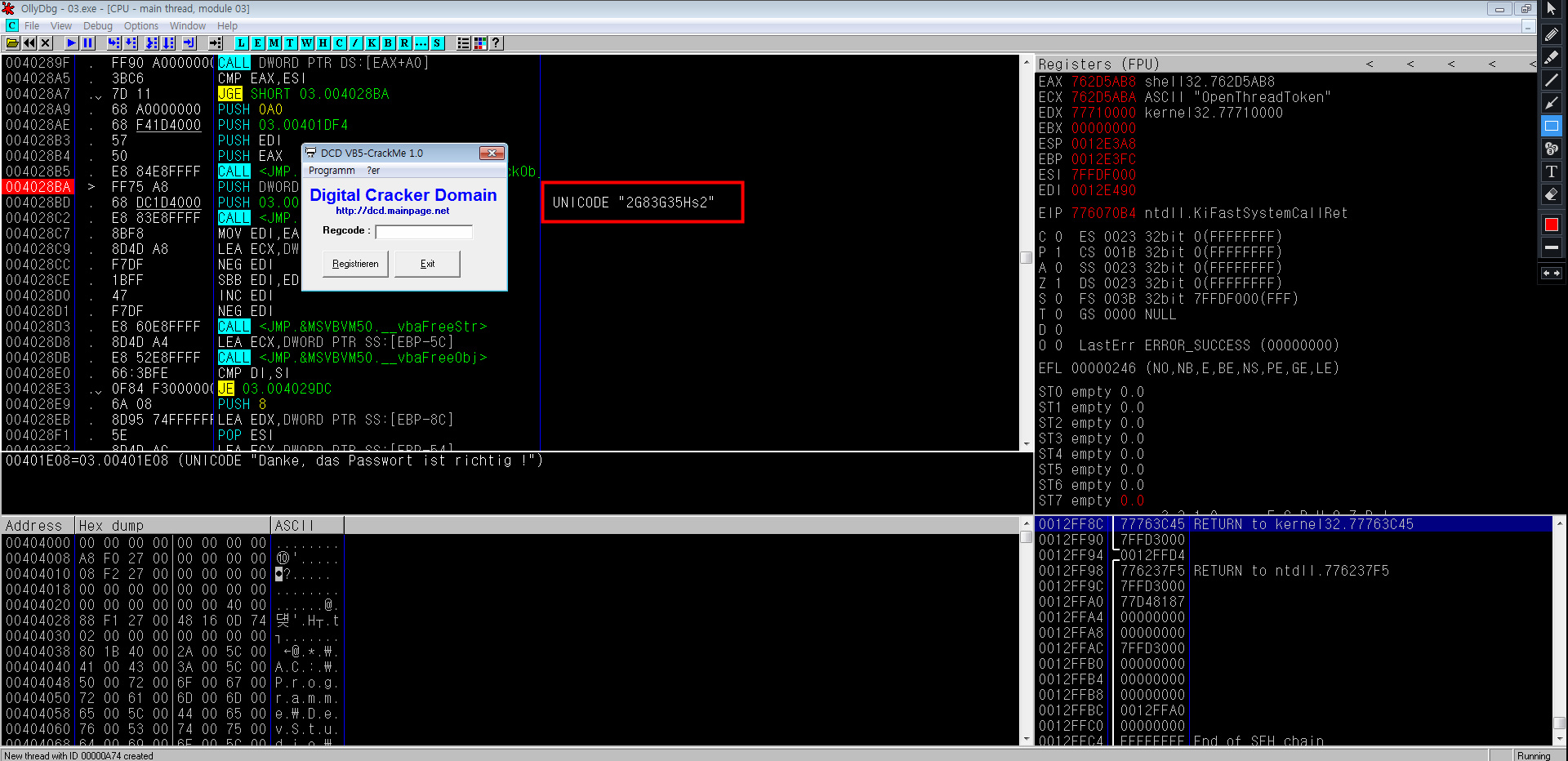This screenshot has height=761, width=1568.
Task: Select the breakpoint address 004028BA
Action: tap(38, 187)
